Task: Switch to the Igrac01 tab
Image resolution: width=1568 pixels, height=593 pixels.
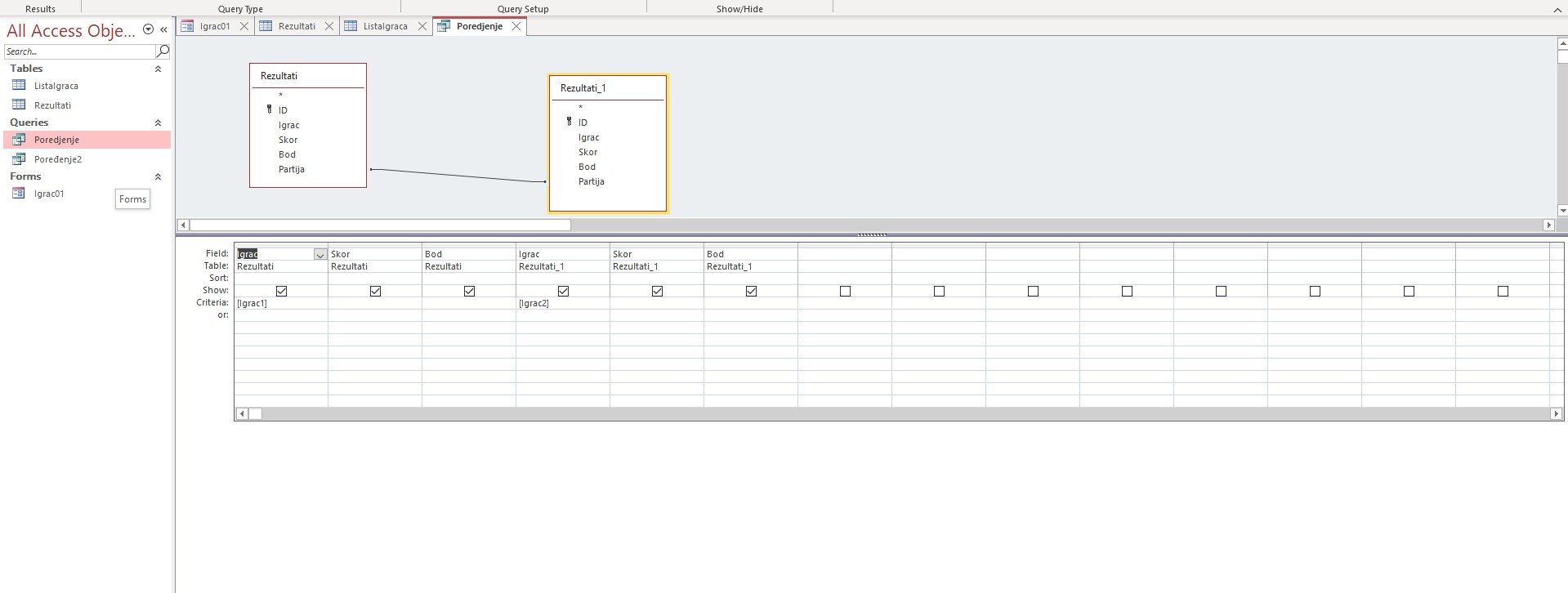Action: coord(215,26)
